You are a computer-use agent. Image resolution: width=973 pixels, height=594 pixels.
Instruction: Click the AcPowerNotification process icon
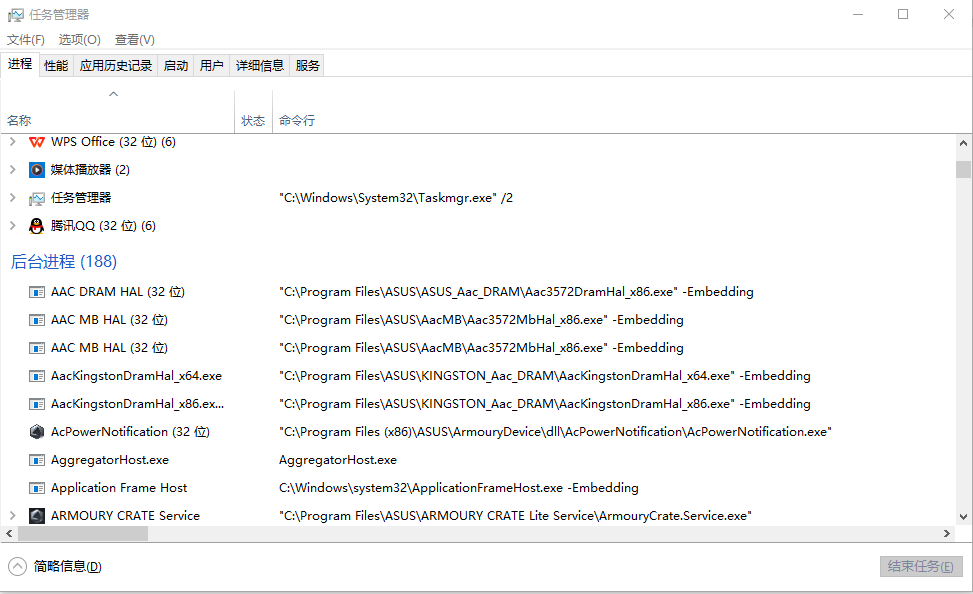(37, 432)
